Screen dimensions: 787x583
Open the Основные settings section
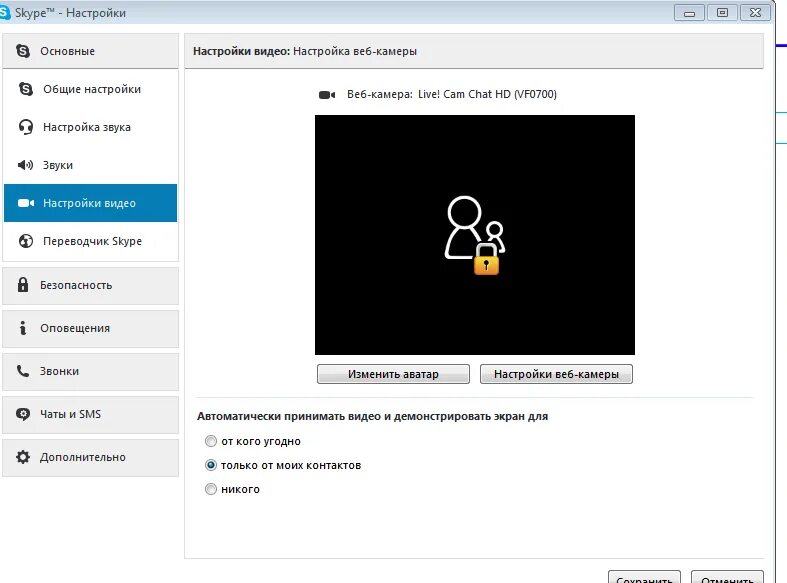coord(90,51)
